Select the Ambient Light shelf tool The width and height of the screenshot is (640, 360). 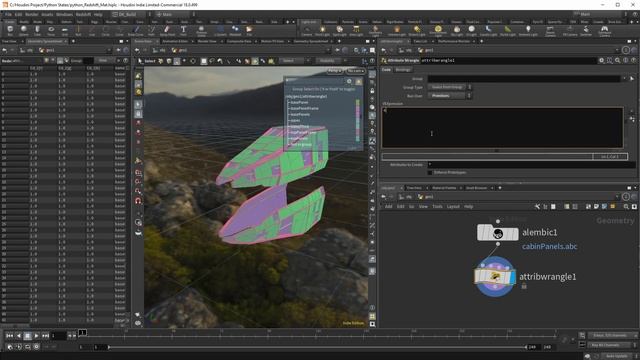click(528, 30)
